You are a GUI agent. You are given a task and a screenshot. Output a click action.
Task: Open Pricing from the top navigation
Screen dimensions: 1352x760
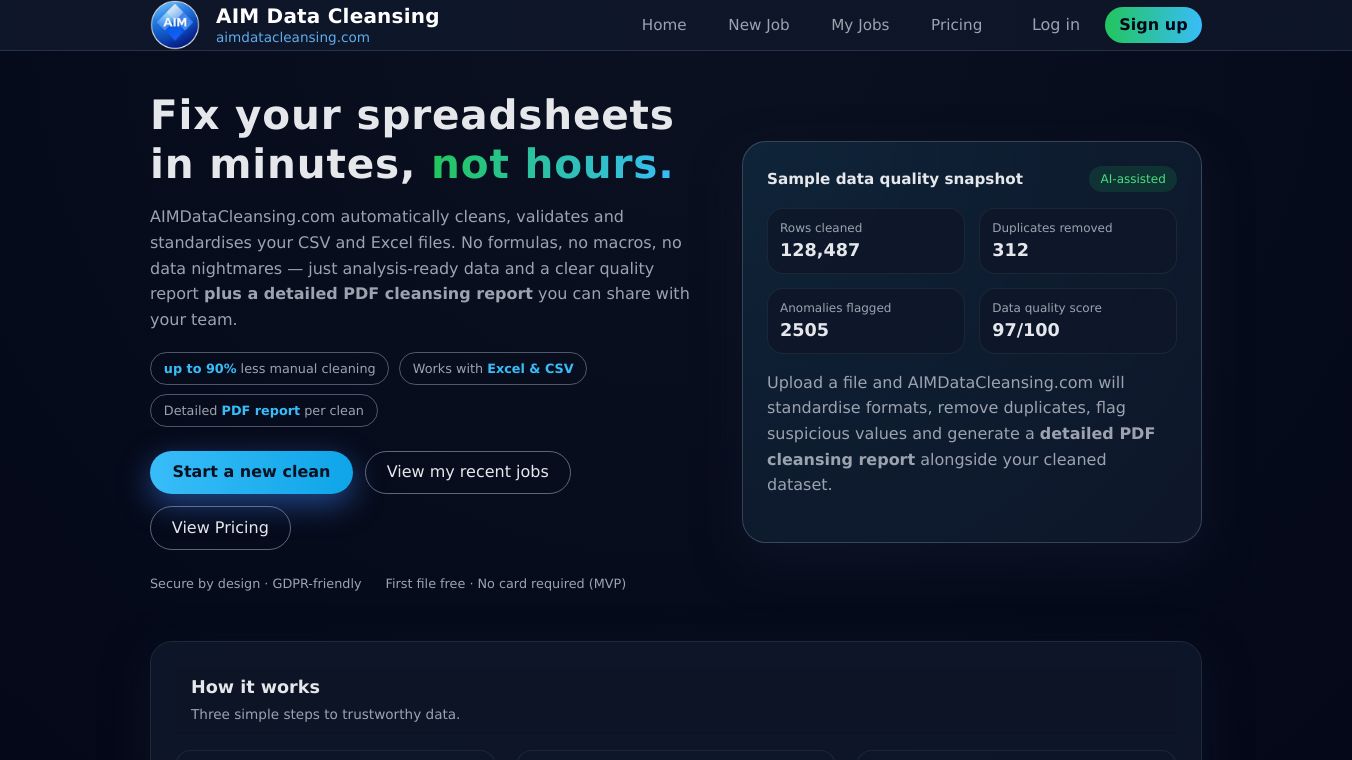click(x=956, y=25)
